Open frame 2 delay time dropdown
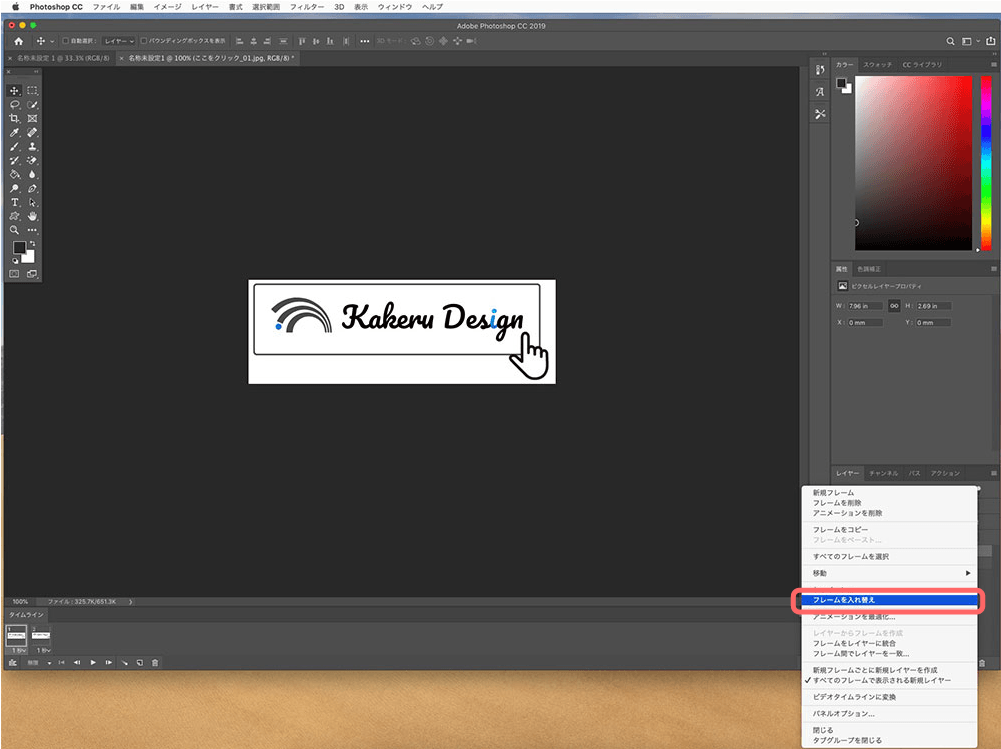 tap(43, 650)
